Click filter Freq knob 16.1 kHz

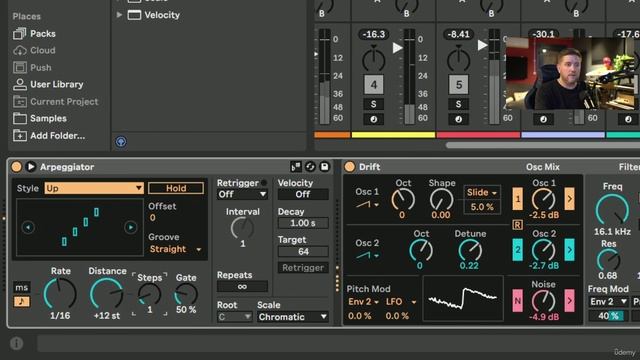point(612,210)
